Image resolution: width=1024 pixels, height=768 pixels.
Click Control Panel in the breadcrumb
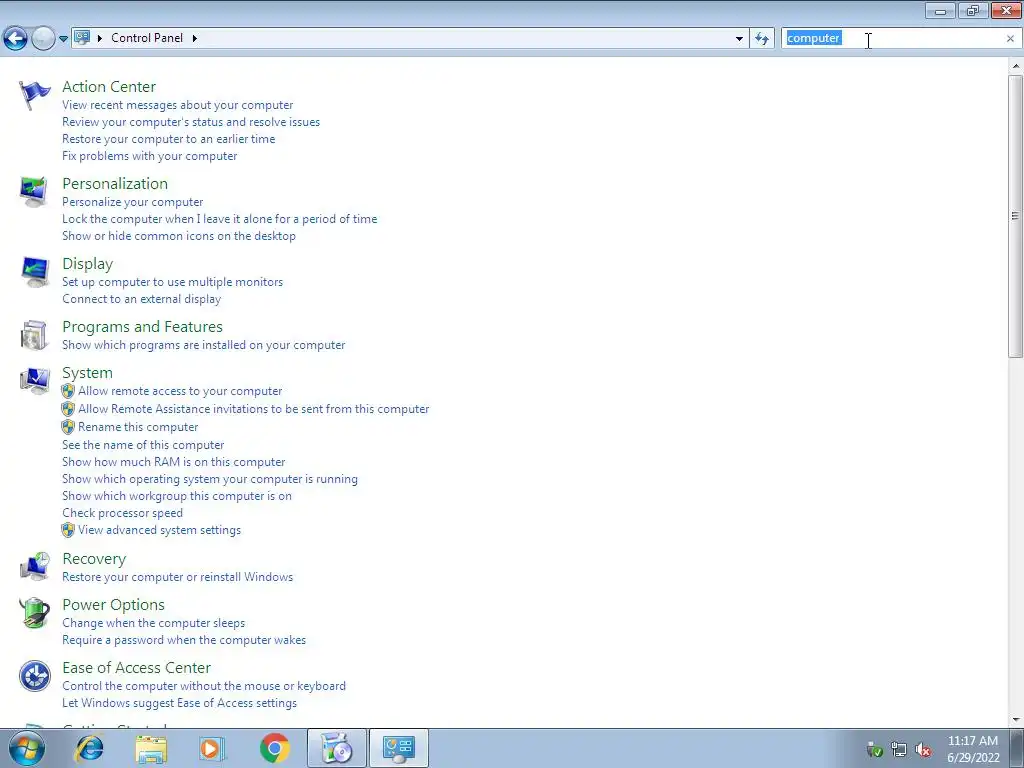147,38
